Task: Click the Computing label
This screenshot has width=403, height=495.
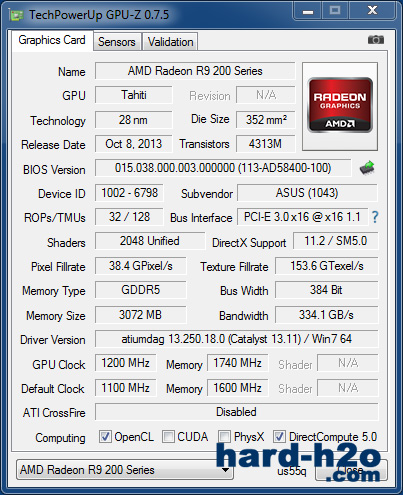Action: (60, 438)
